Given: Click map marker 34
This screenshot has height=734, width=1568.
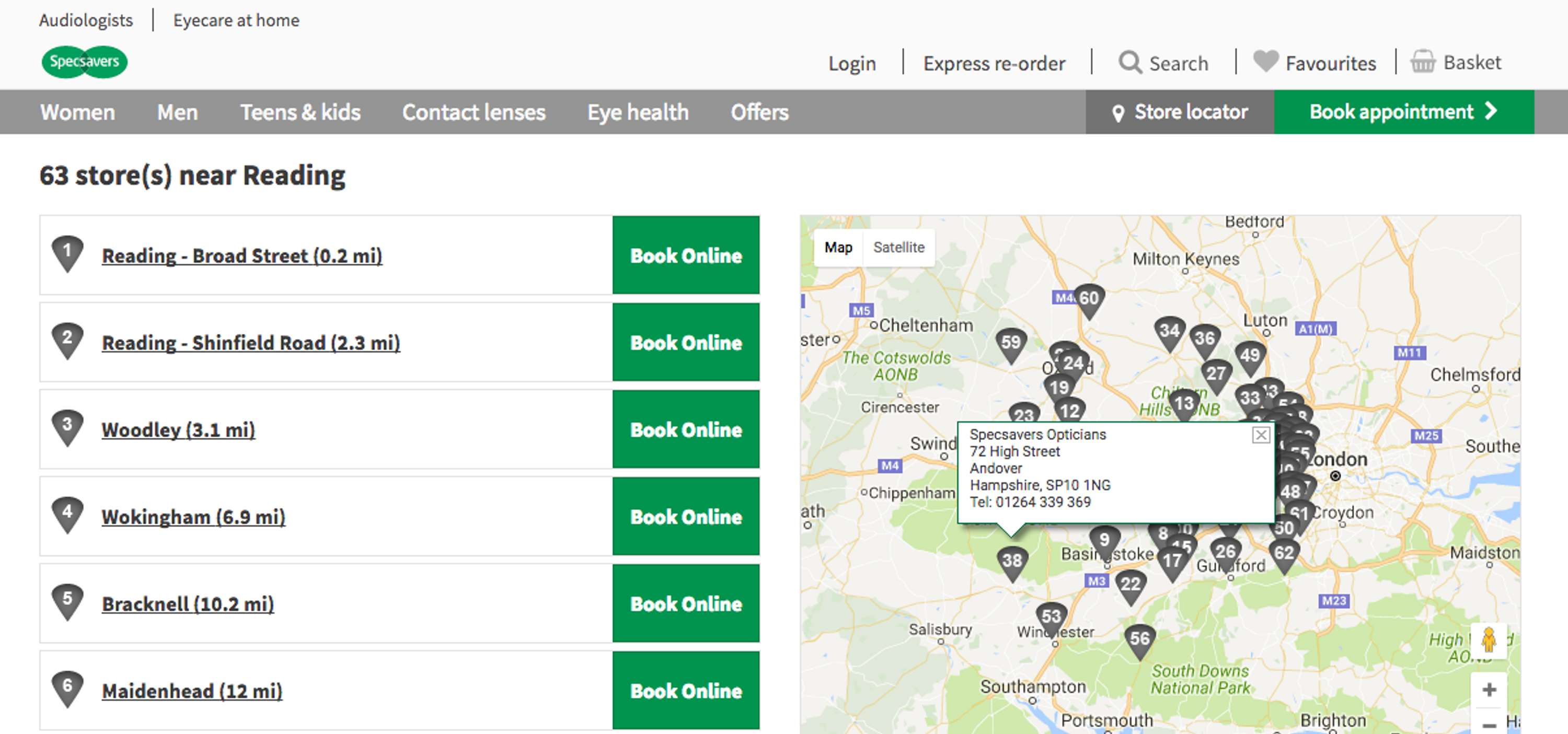Looking at the screenshot, I should click(x=1169, y=333).
